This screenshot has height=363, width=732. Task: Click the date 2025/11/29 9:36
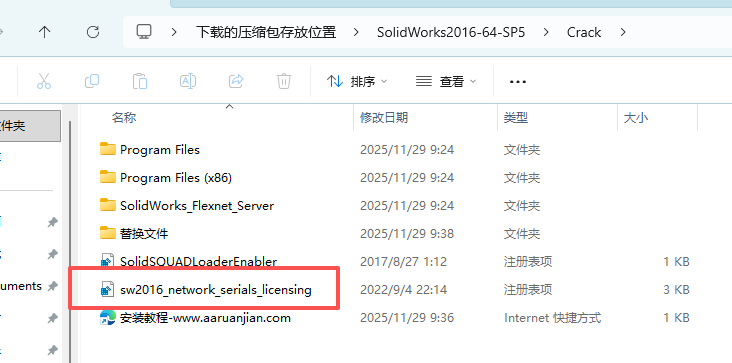[x=407, y=318]
